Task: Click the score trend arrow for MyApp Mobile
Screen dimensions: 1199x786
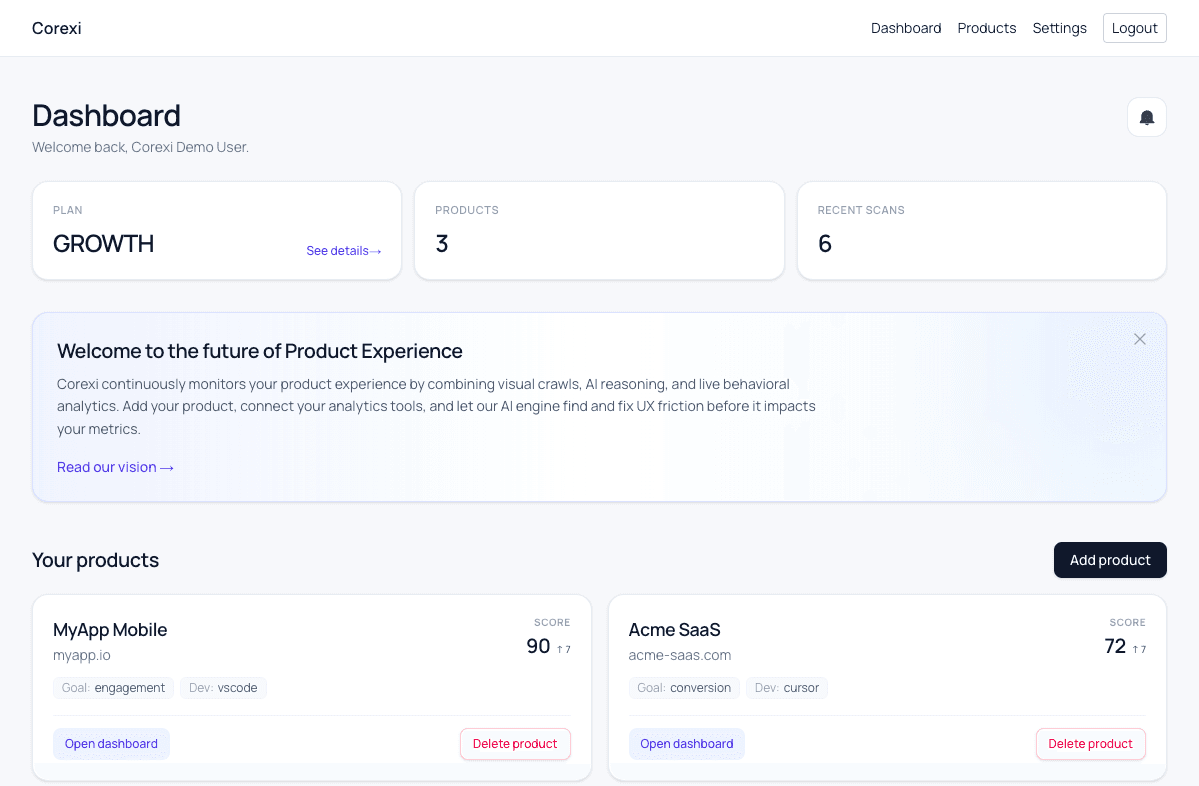Action: [x=563, y=648]
